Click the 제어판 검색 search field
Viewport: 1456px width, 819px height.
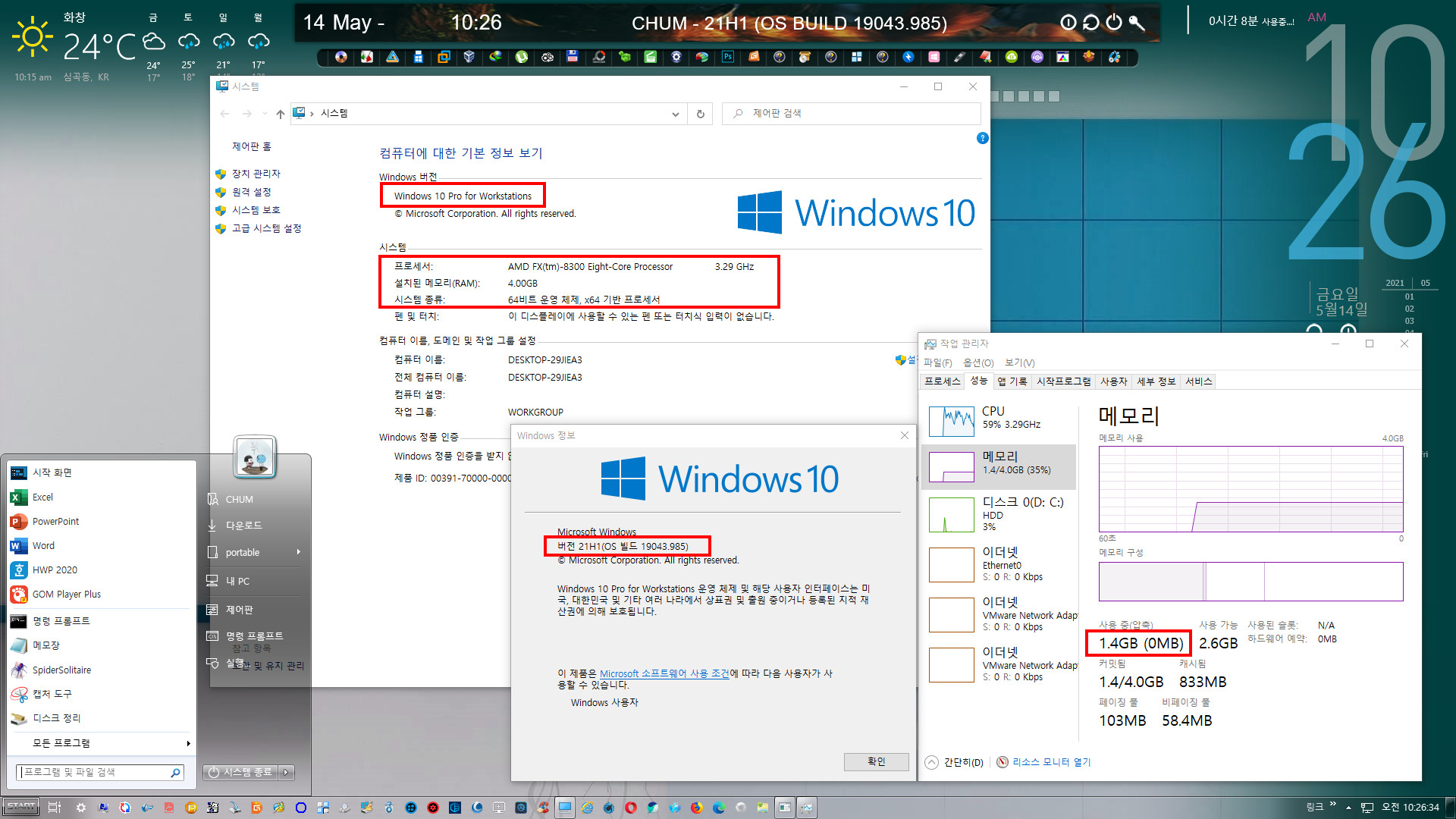click(851, 114)
